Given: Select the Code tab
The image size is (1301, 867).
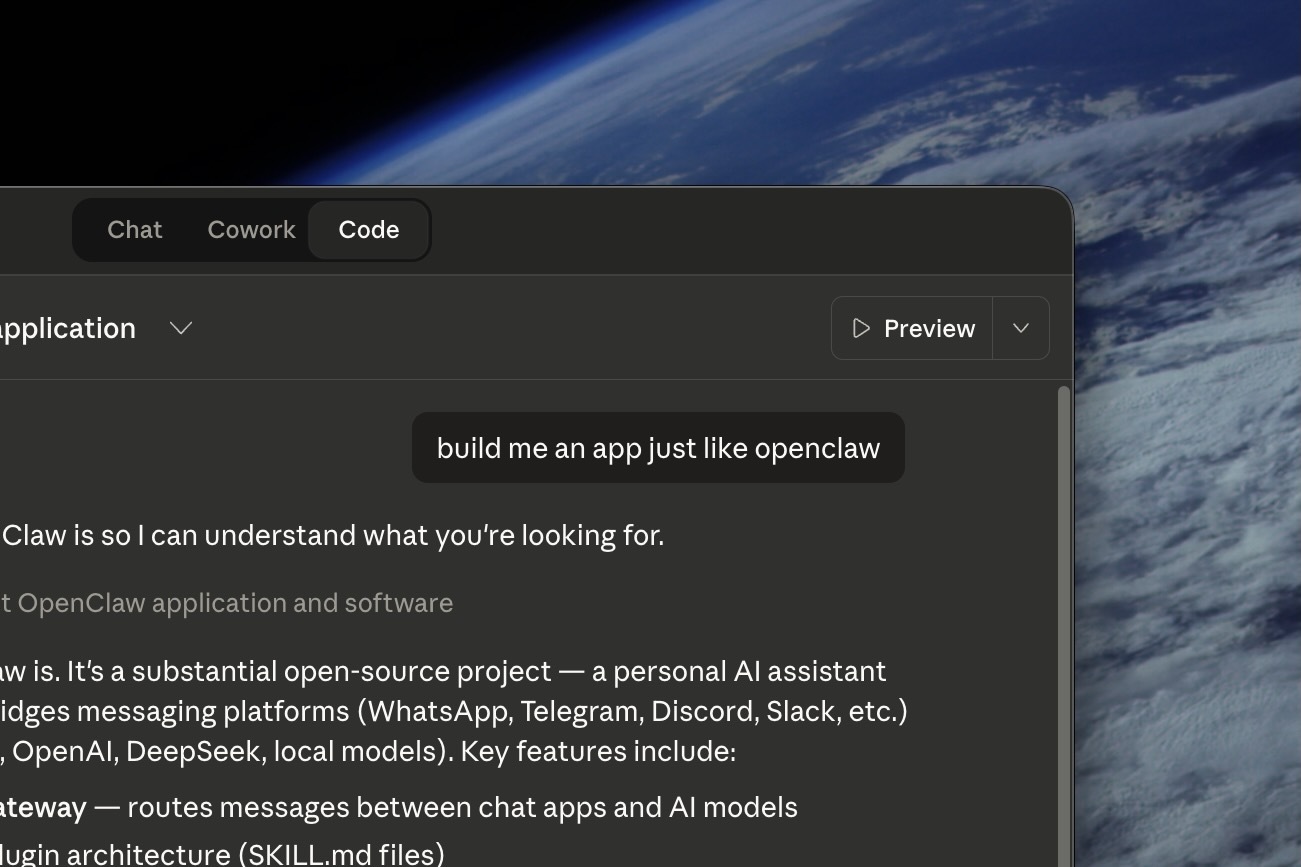Looking at the screenshot, I should [x=368, y=229].
